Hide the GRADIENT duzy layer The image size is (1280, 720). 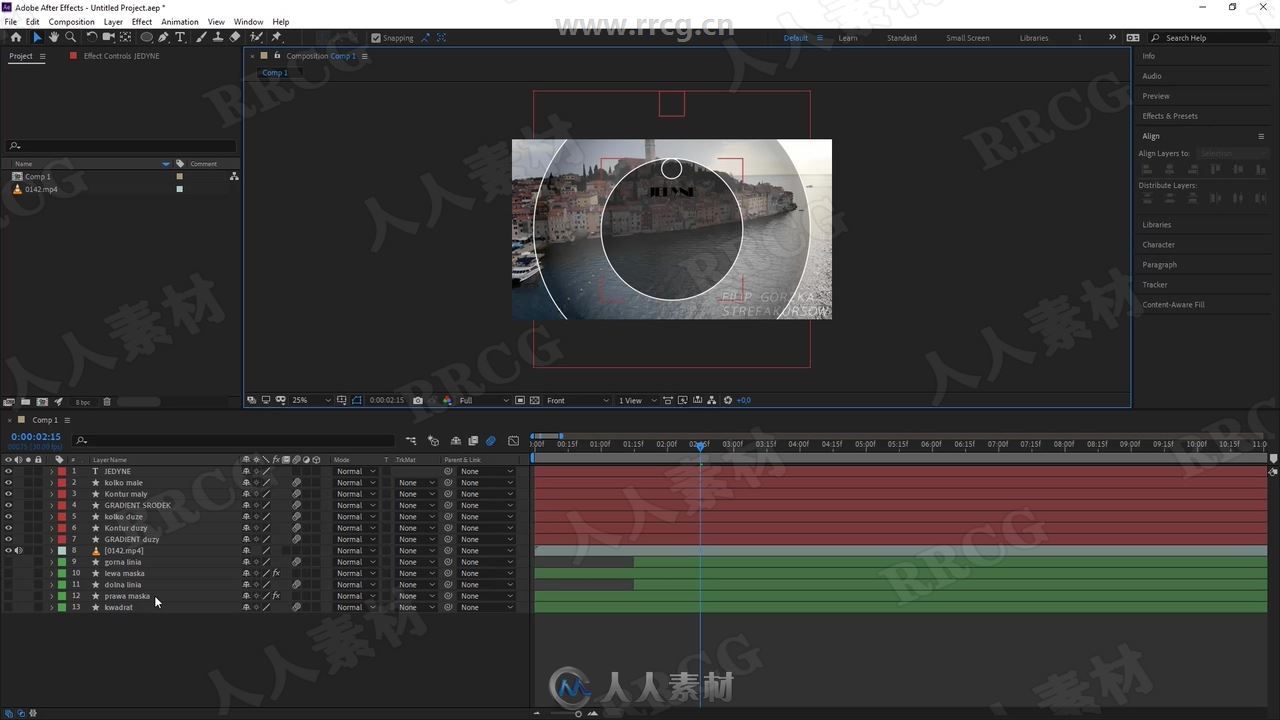tap(8, 539)
